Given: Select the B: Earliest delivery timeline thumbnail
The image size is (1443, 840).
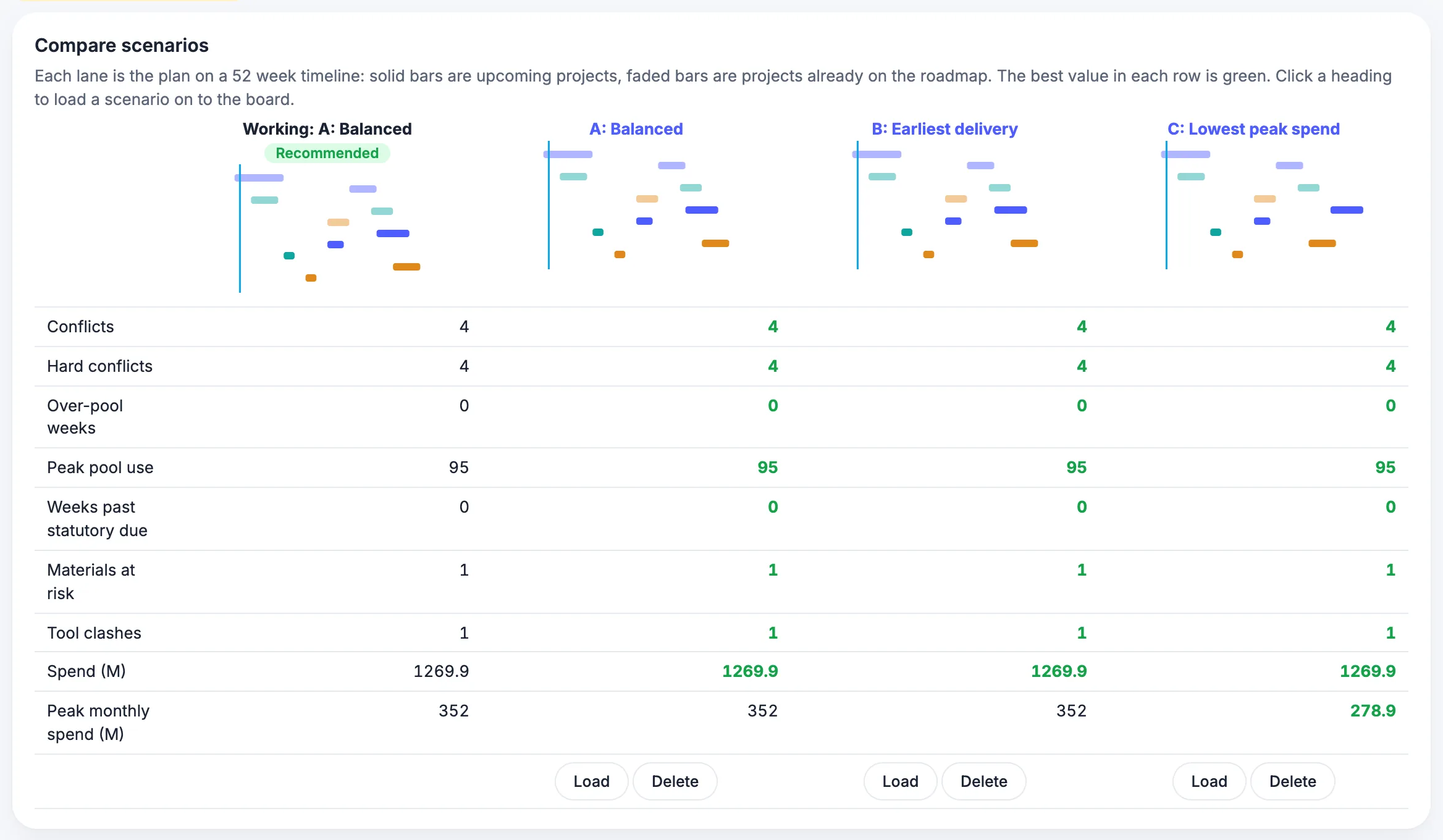Looking at the screenshot, I should [x=945, y=205].
